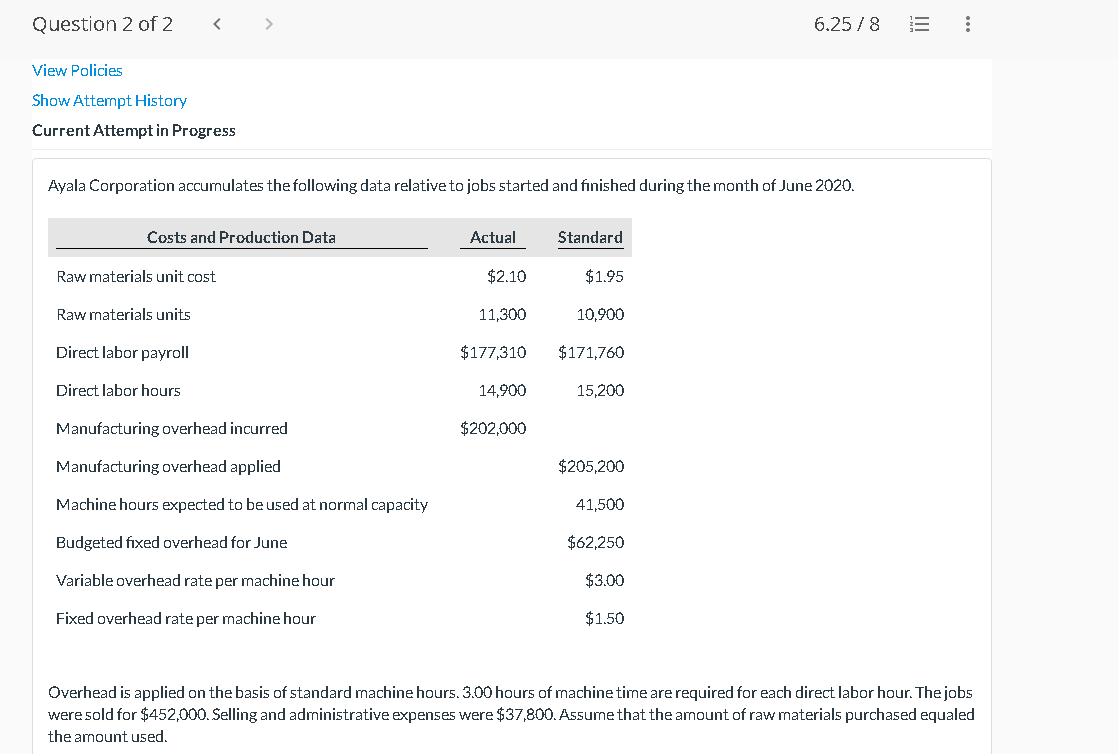Click the Raw materials unit cost row label
This screenshot has width=1118, height=754.
pyautogui.click(x=135, y=277)
